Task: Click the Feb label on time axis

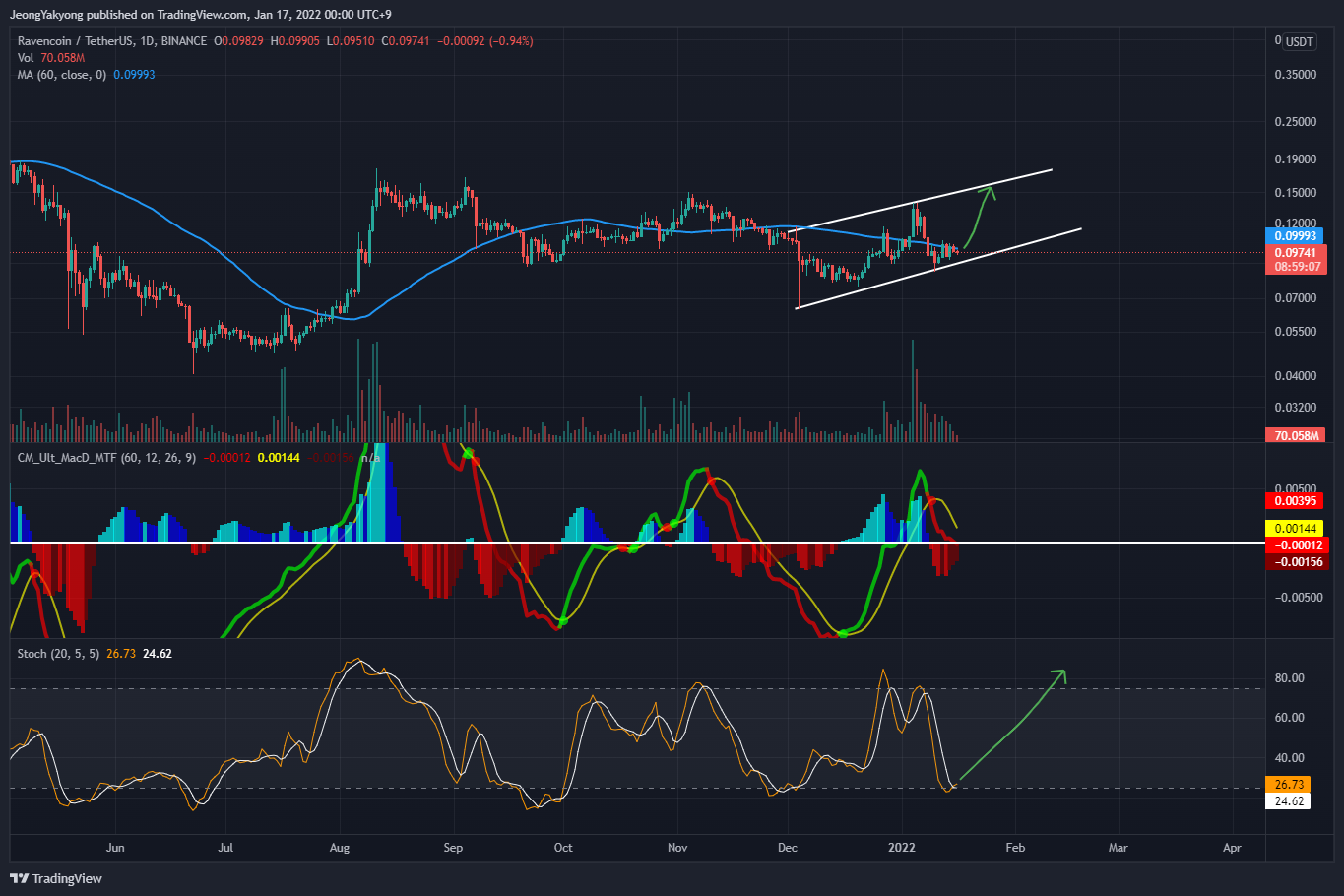Action: (1015, 848)
